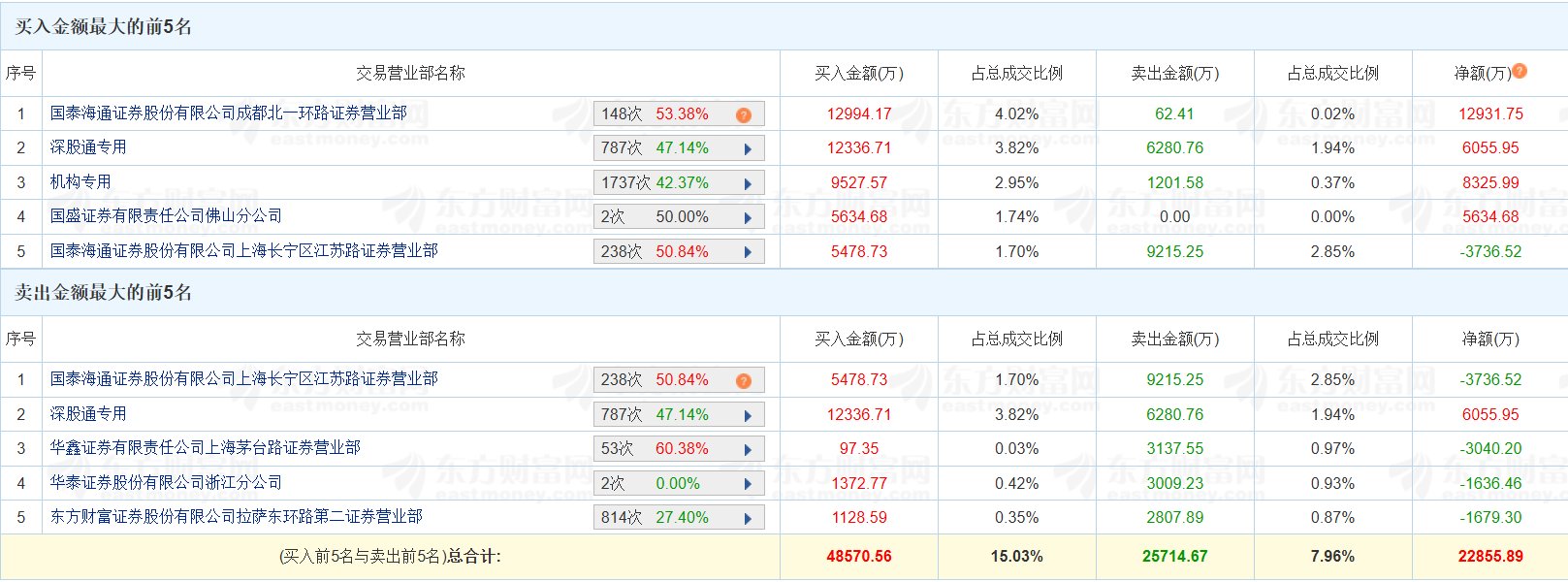Click the orange help icon beside 净额(万) header

[1520, 71]
